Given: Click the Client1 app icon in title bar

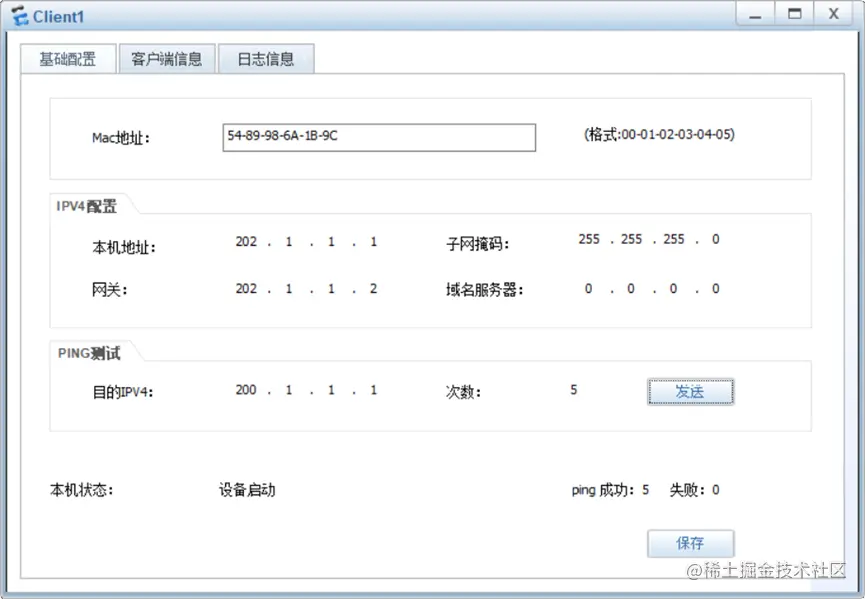Looking at the screenshot, I should click(x=20, y=16).
